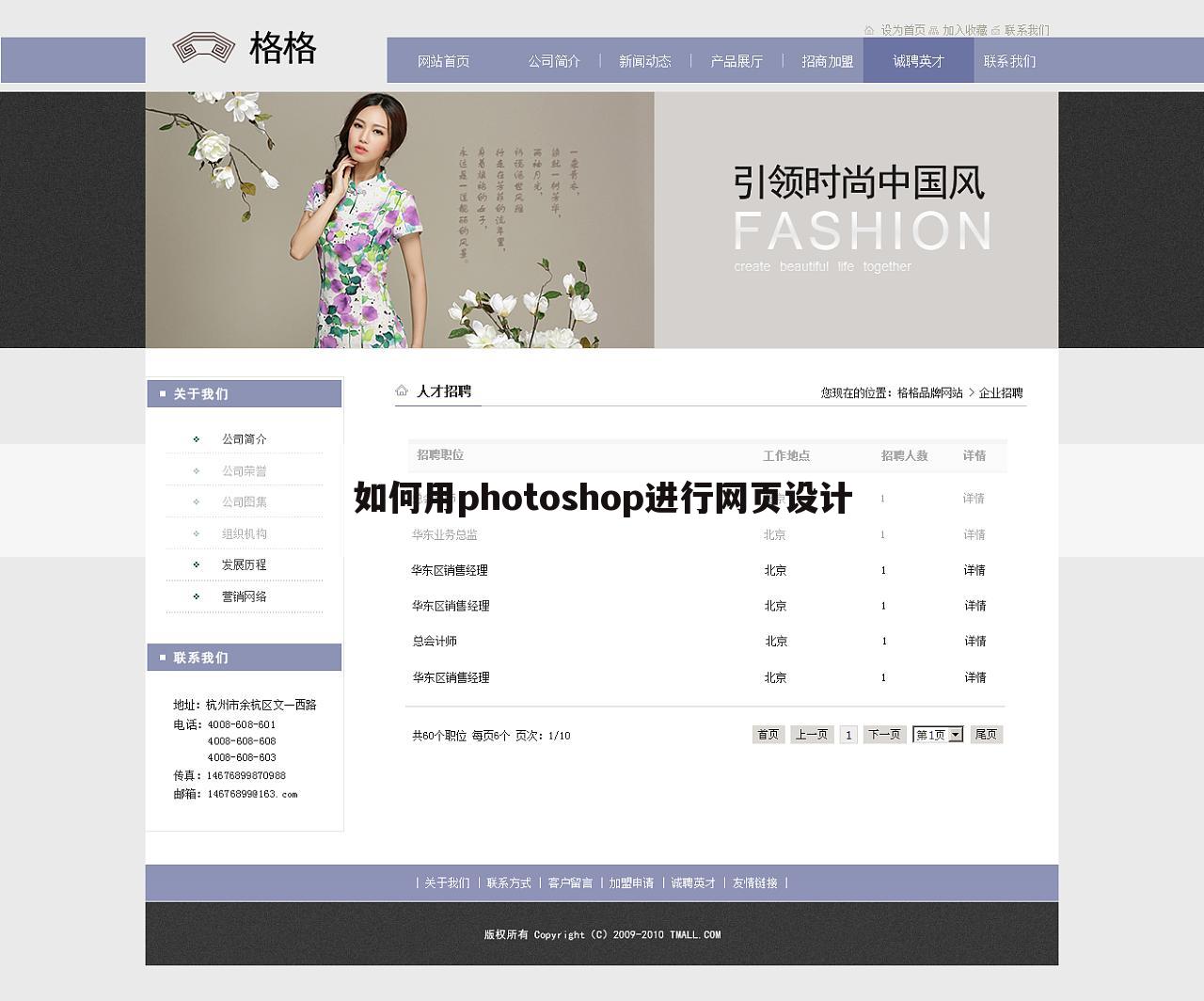This screenshot has height=1001, width=1204.
Task: Open 详情 for the 华东业务总监 row
Action: click(x=974, y=534)
